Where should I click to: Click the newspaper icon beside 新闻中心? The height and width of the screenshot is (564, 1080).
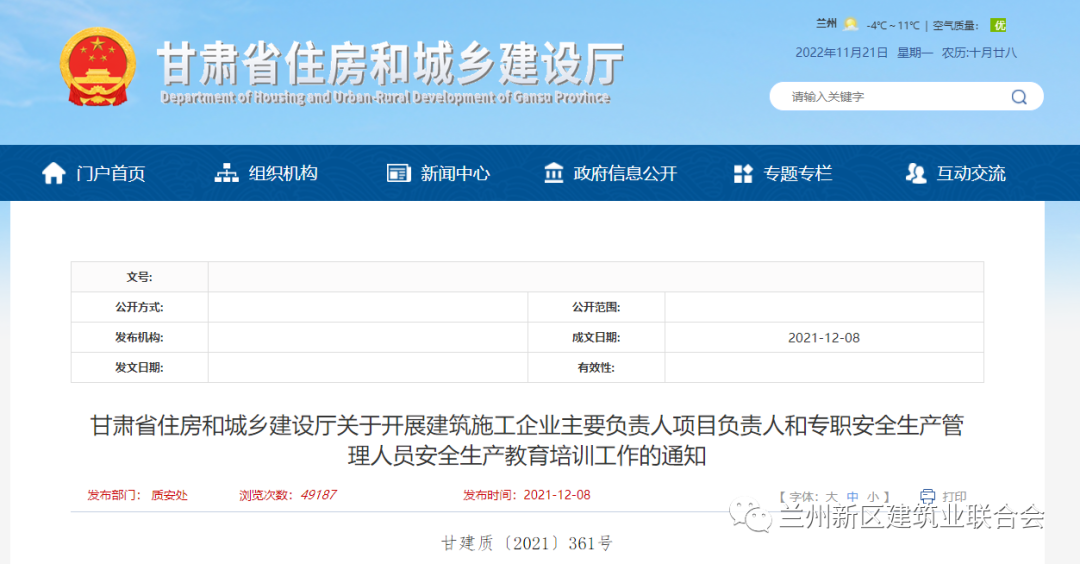[398, 174]
